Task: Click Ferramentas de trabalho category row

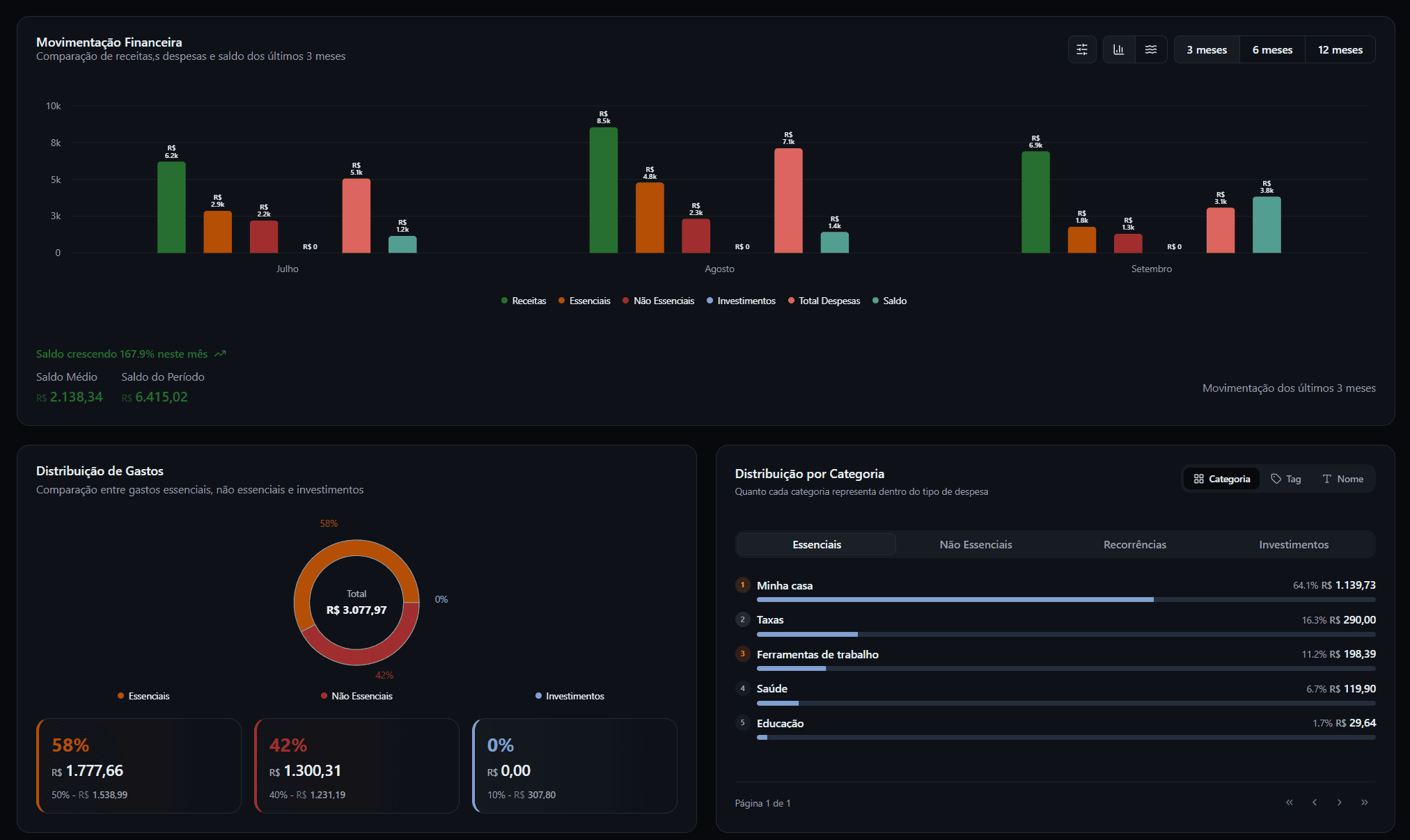Action: (x=1055, y=658)
